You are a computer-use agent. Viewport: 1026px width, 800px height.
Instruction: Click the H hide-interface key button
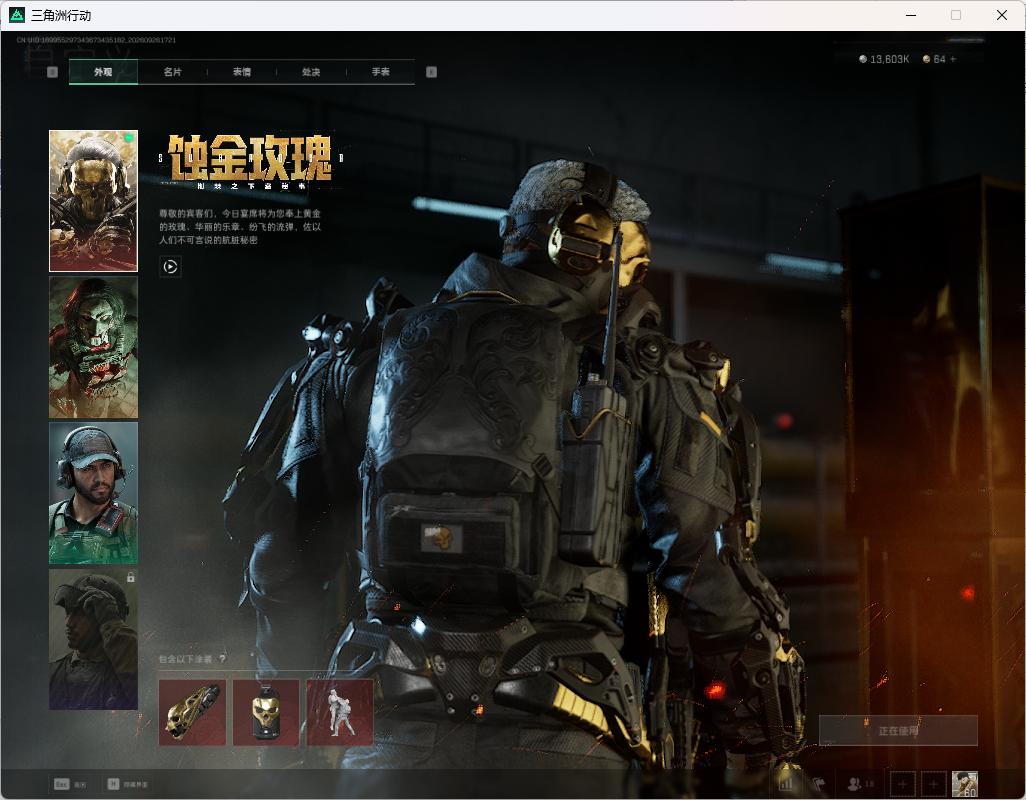pyautogui.click(x=128, y=784)
